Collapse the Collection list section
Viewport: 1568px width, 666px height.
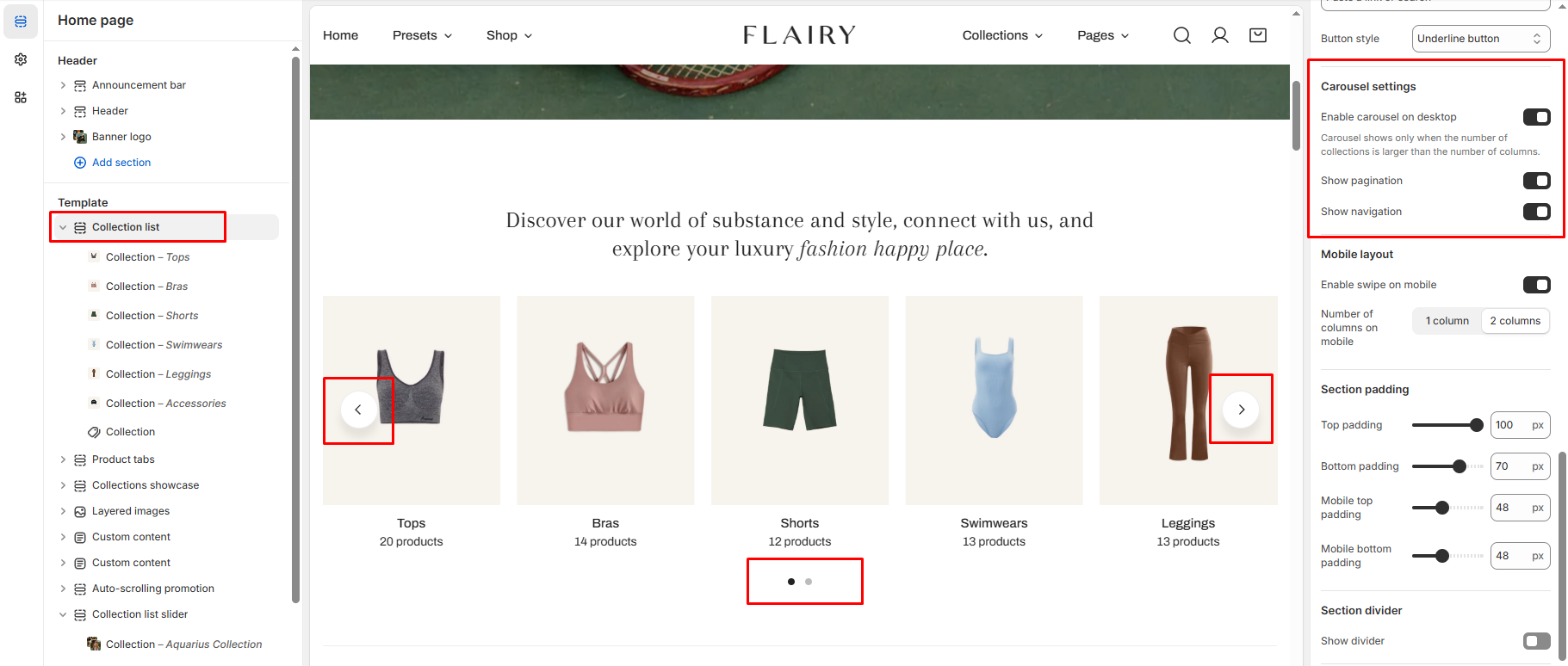63,227
